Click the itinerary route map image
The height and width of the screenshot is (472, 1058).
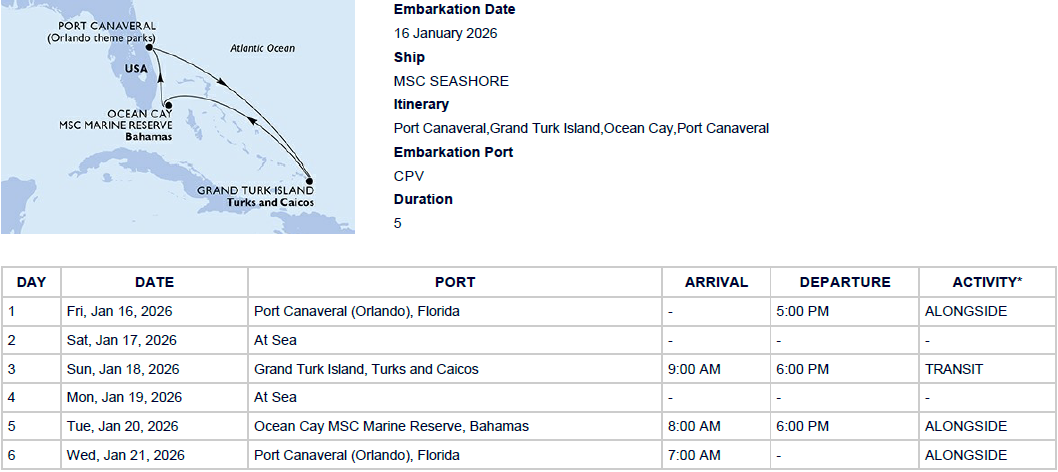(x=177, y=117)
